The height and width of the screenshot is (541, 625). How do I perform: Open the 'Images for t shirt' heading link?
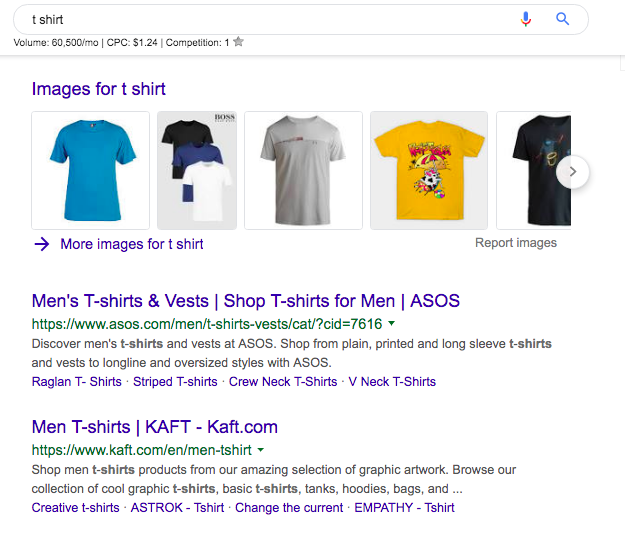(x=98, y=89)
